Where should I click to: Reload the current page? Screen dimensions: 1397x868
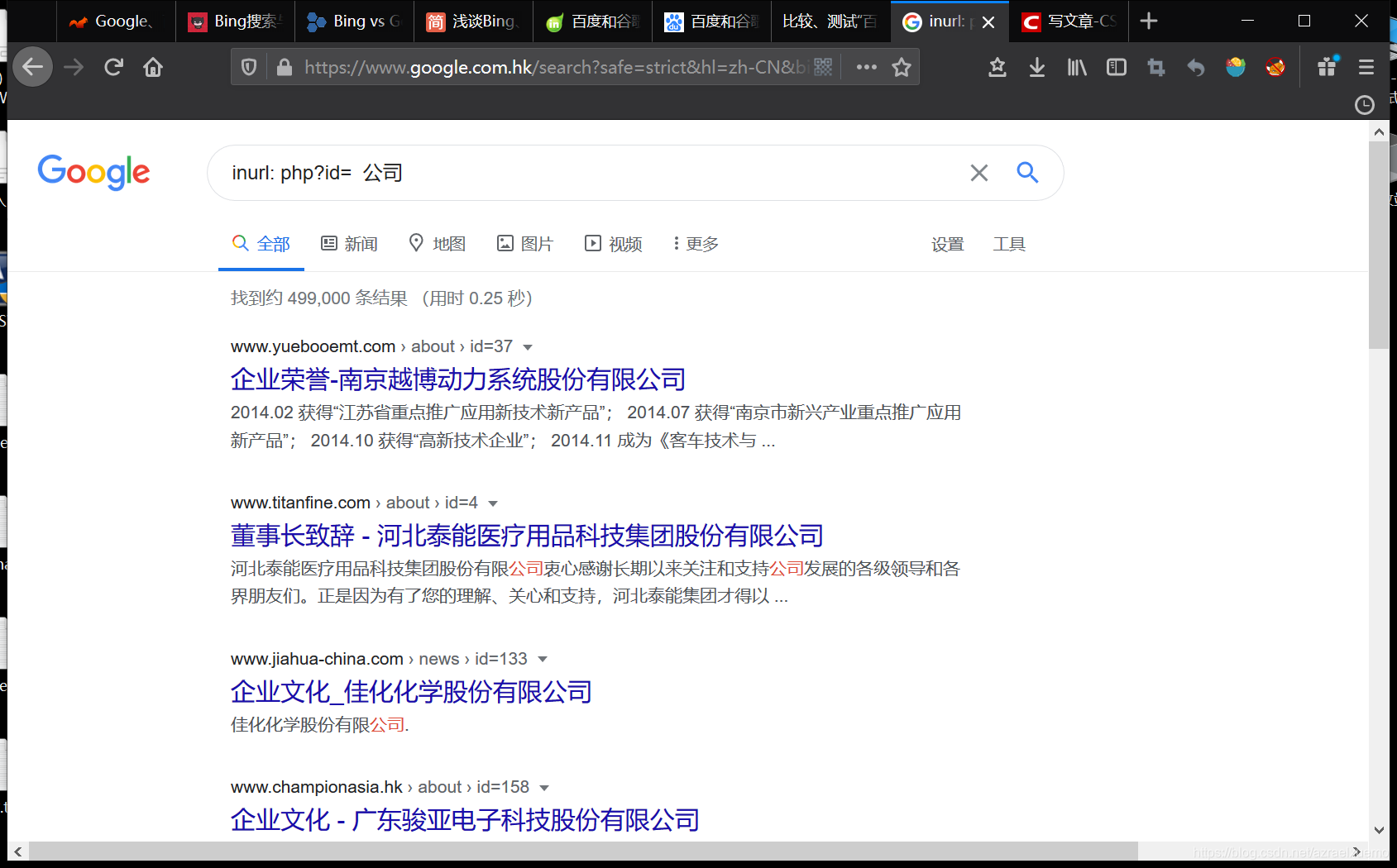[x=113, y=67]
